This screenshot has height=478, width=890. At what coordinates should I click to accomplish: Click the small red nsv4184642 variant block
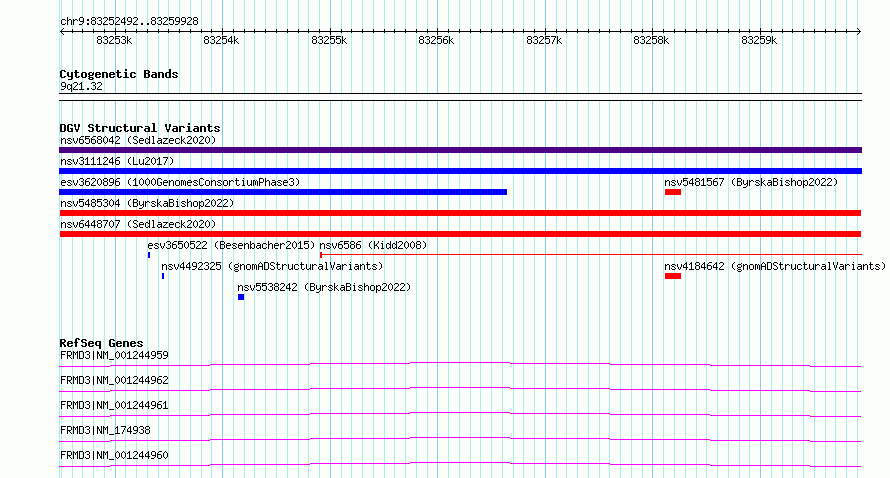pos(673,276)
